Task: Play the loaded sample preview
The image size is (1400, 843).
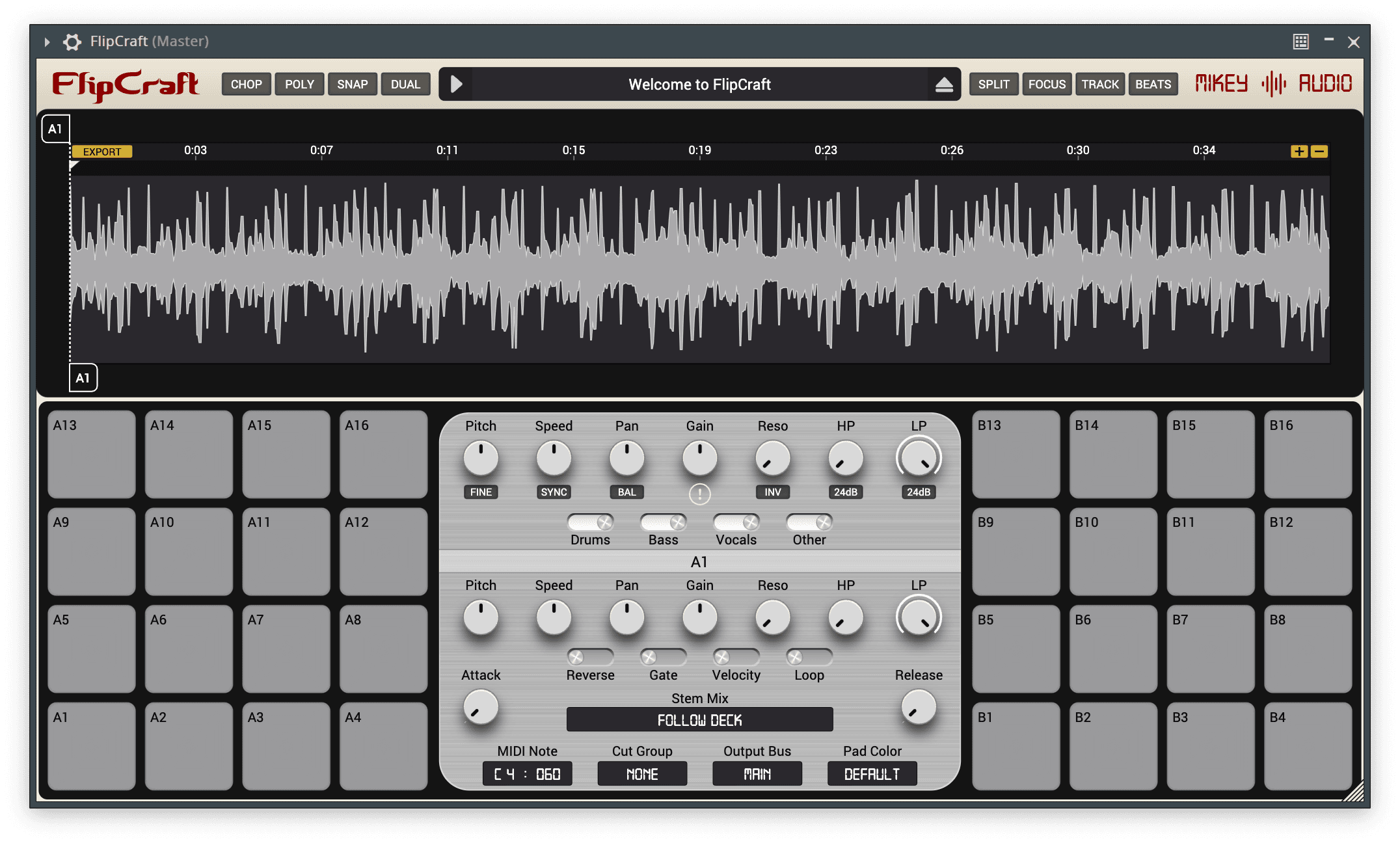Action: click(x=457, y=84)
